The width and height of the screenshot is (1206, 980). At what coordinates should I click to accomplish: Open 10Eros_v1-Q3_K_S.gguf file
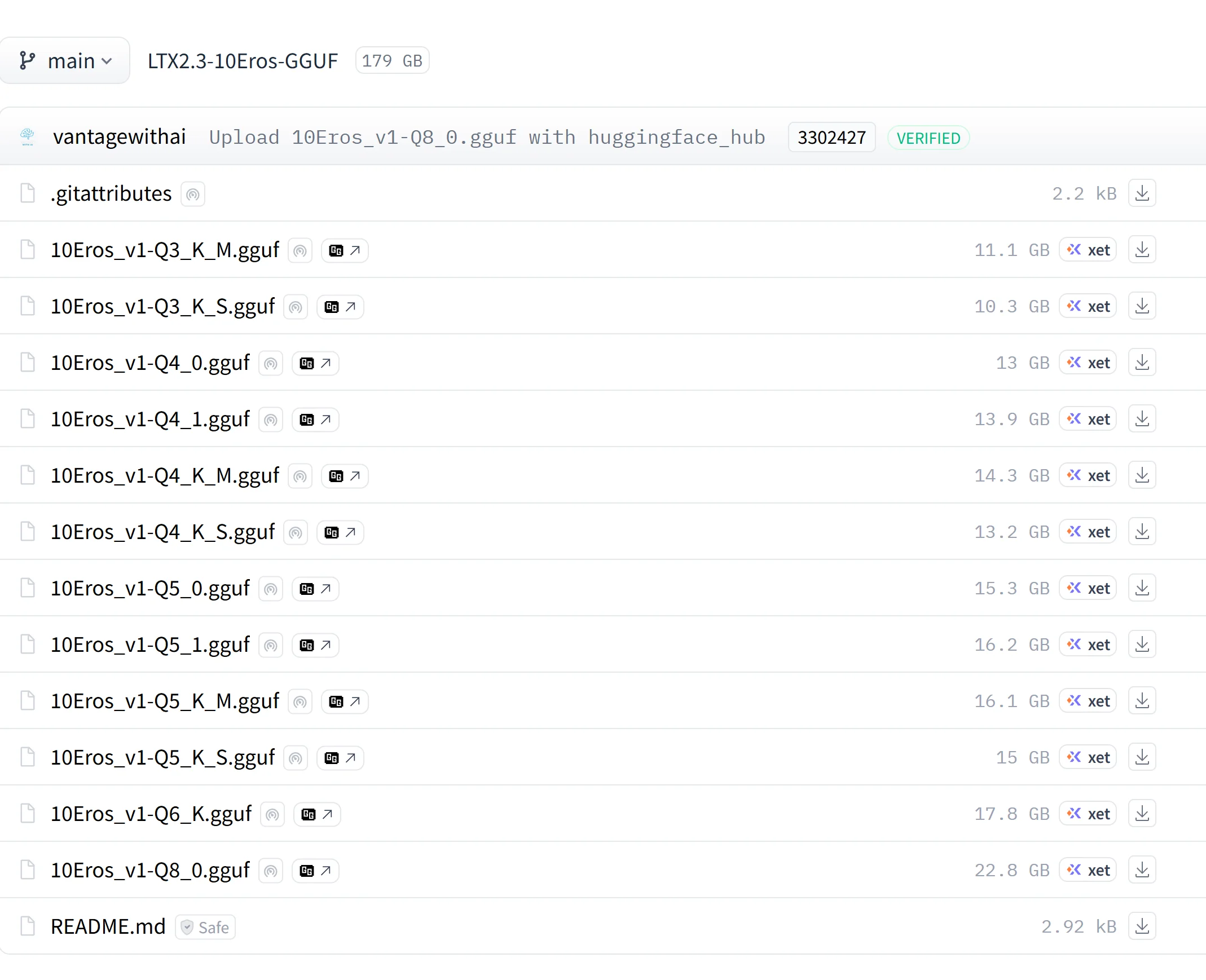tap(162, 307)
